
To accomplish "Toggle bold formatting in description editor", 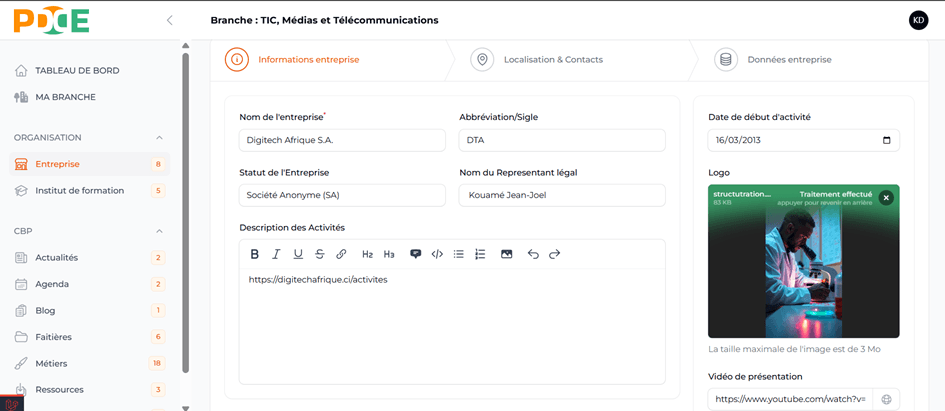I will tap(255, 254).
